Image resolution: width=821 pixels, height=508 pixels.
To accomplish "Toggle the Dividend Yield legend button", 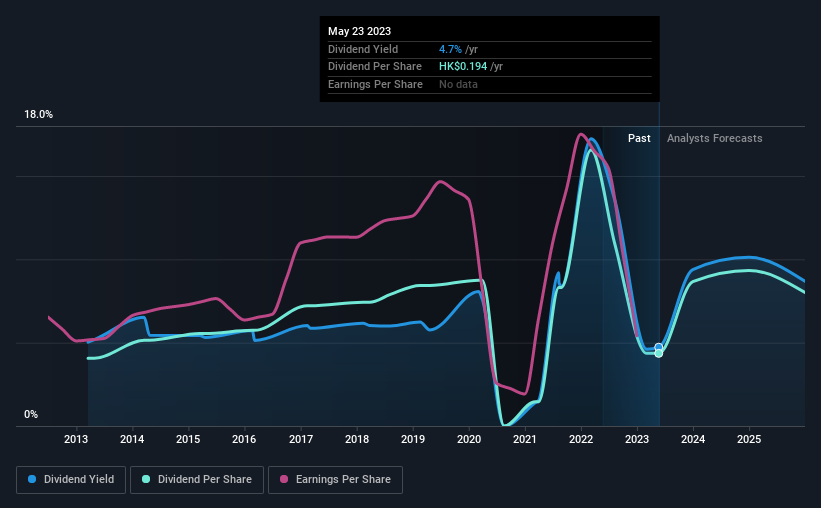I will point(71,480).
